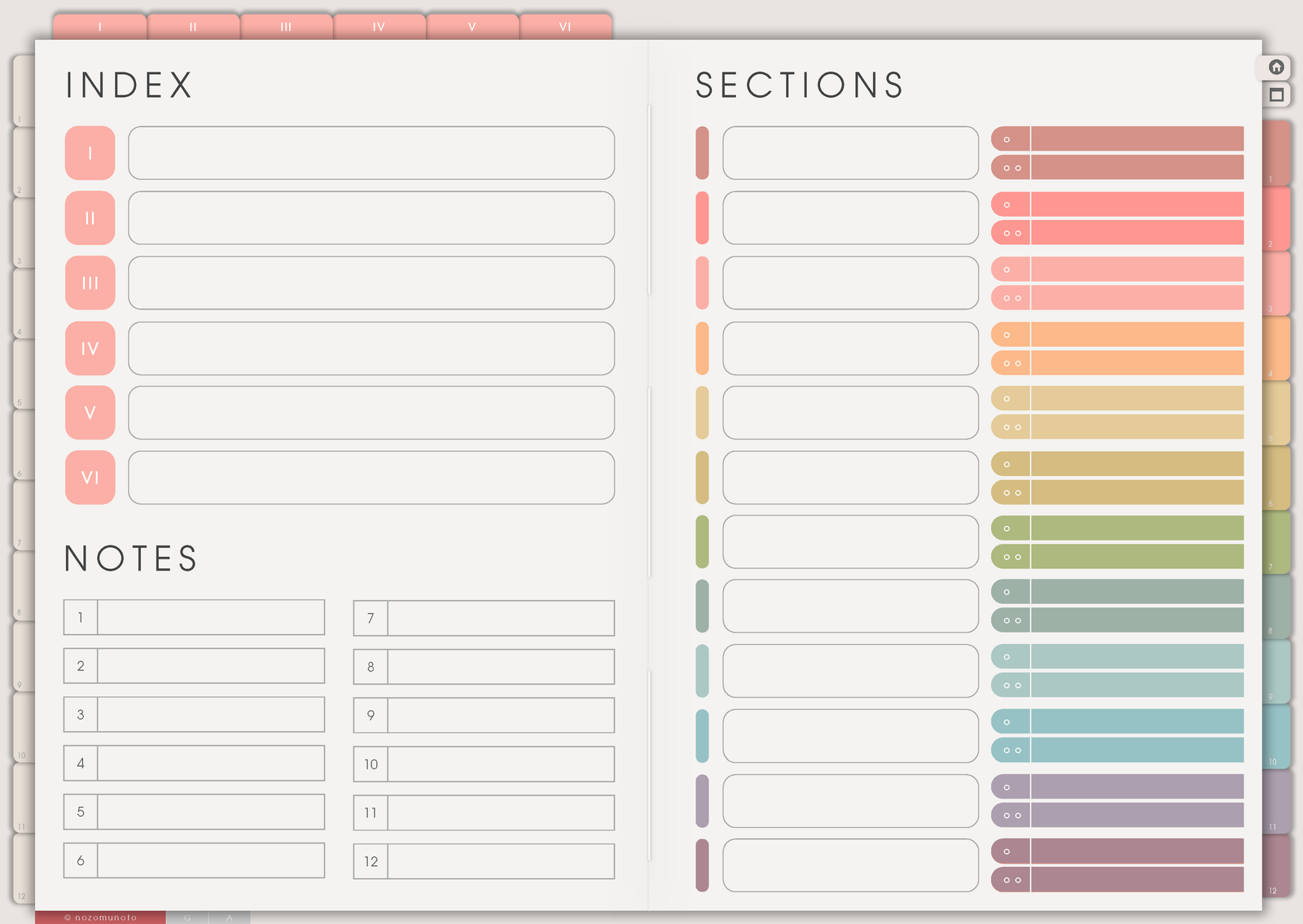Select the teal section color chip
1303x924 pixels.
(x=702, y=736)
